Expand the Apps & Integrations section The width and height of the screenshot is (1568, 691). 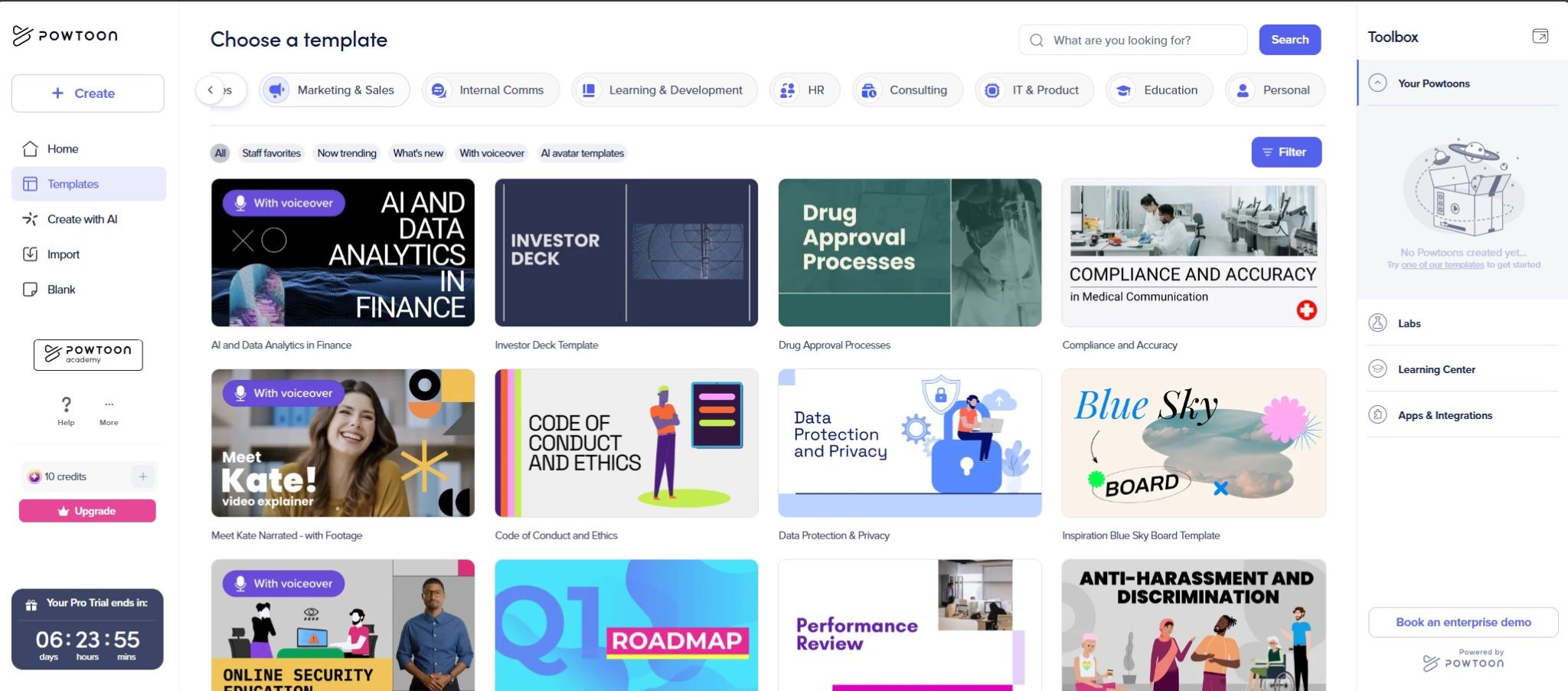coord(1462,415)
